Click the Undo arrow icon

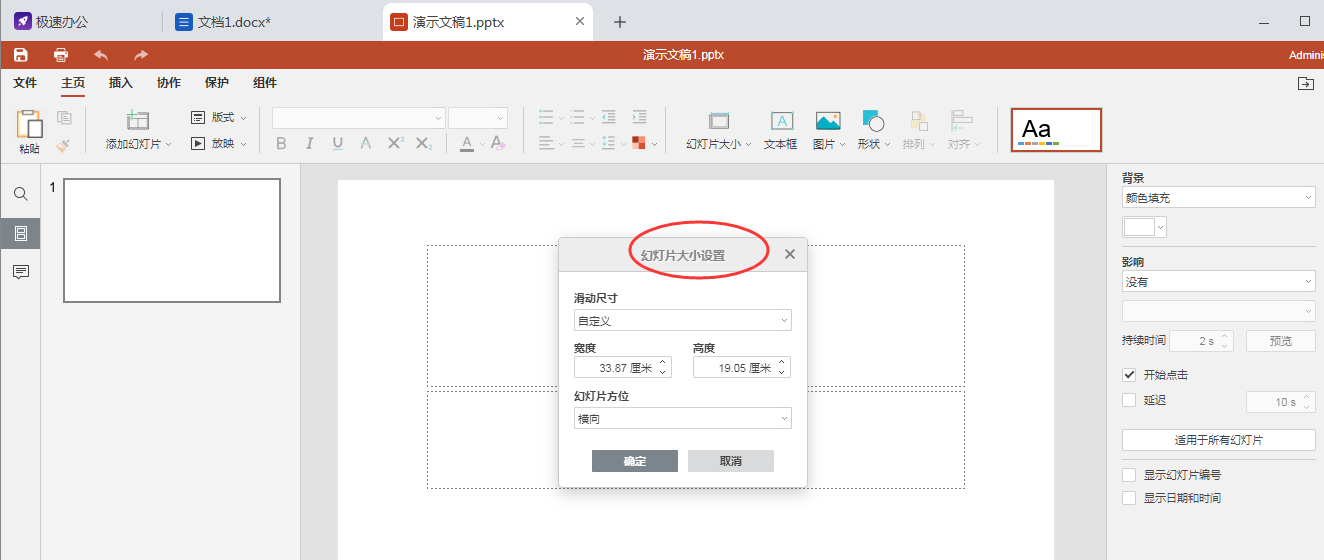pyautogui.click(x=101, y=55)
